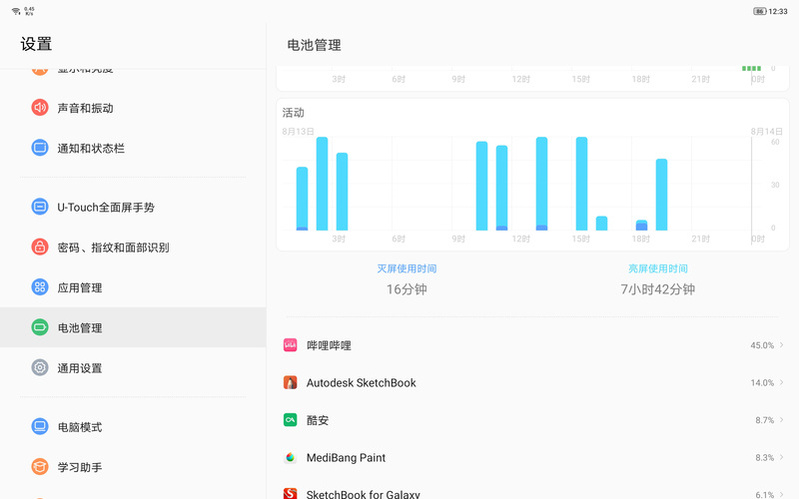Tap the 通知和状态栏 icon
This screenshot has width=799, height=499.
40,148
